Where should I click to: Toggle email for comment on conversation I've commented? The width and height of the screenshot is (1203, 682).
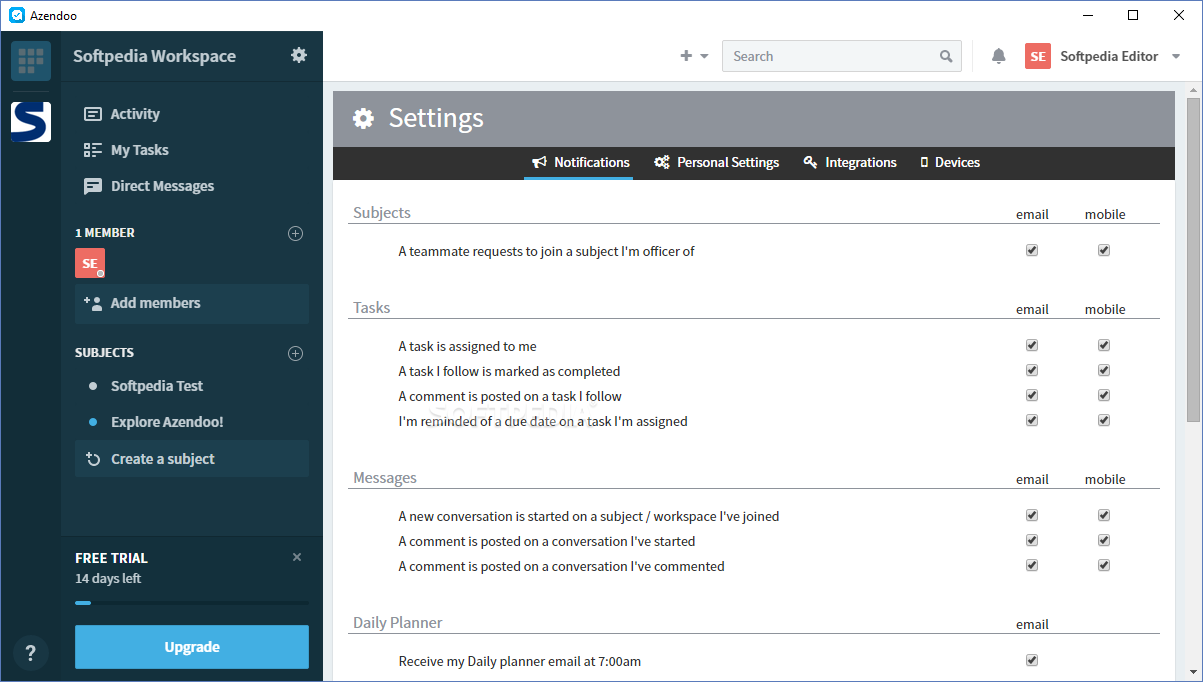[1032, 565]
